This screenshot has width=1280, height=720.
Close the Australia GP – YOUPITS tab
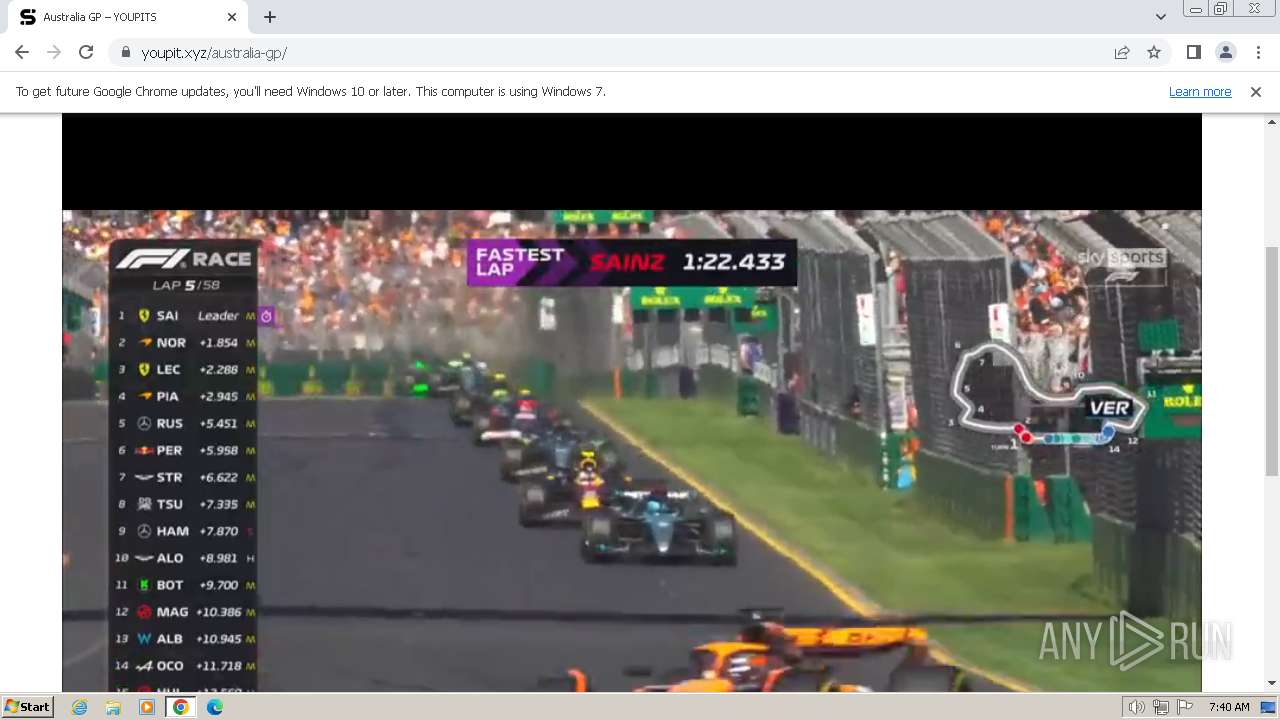(x=232, y=17)
